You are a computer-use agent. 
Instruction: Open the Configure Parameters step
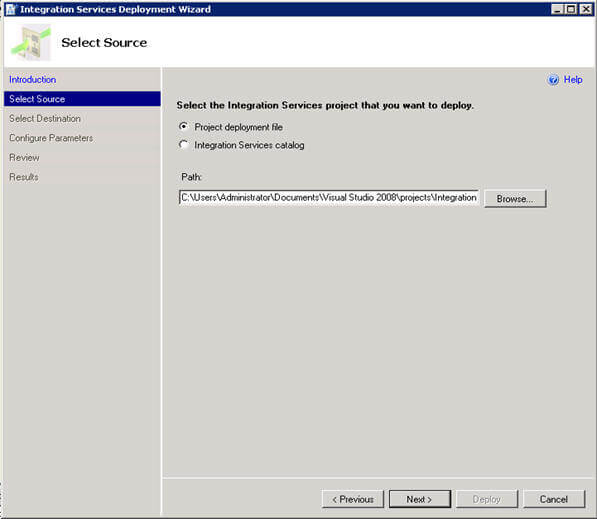click(x=51, y=138)
